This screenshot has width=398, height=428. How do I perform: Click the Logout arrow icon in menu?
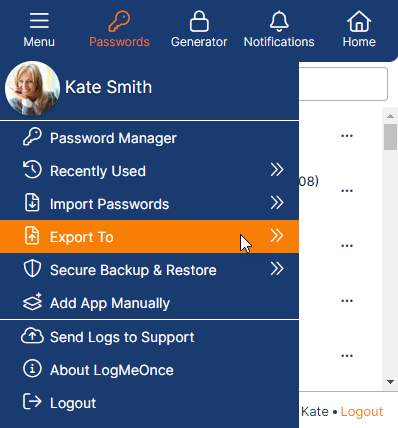[x=32, y=401]
